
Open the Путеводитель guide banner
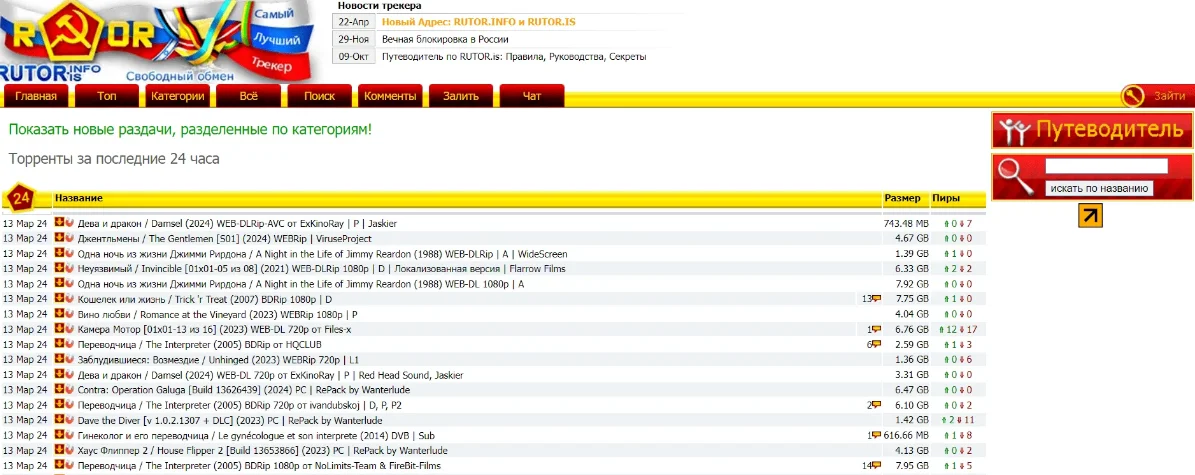(1092, 130)
